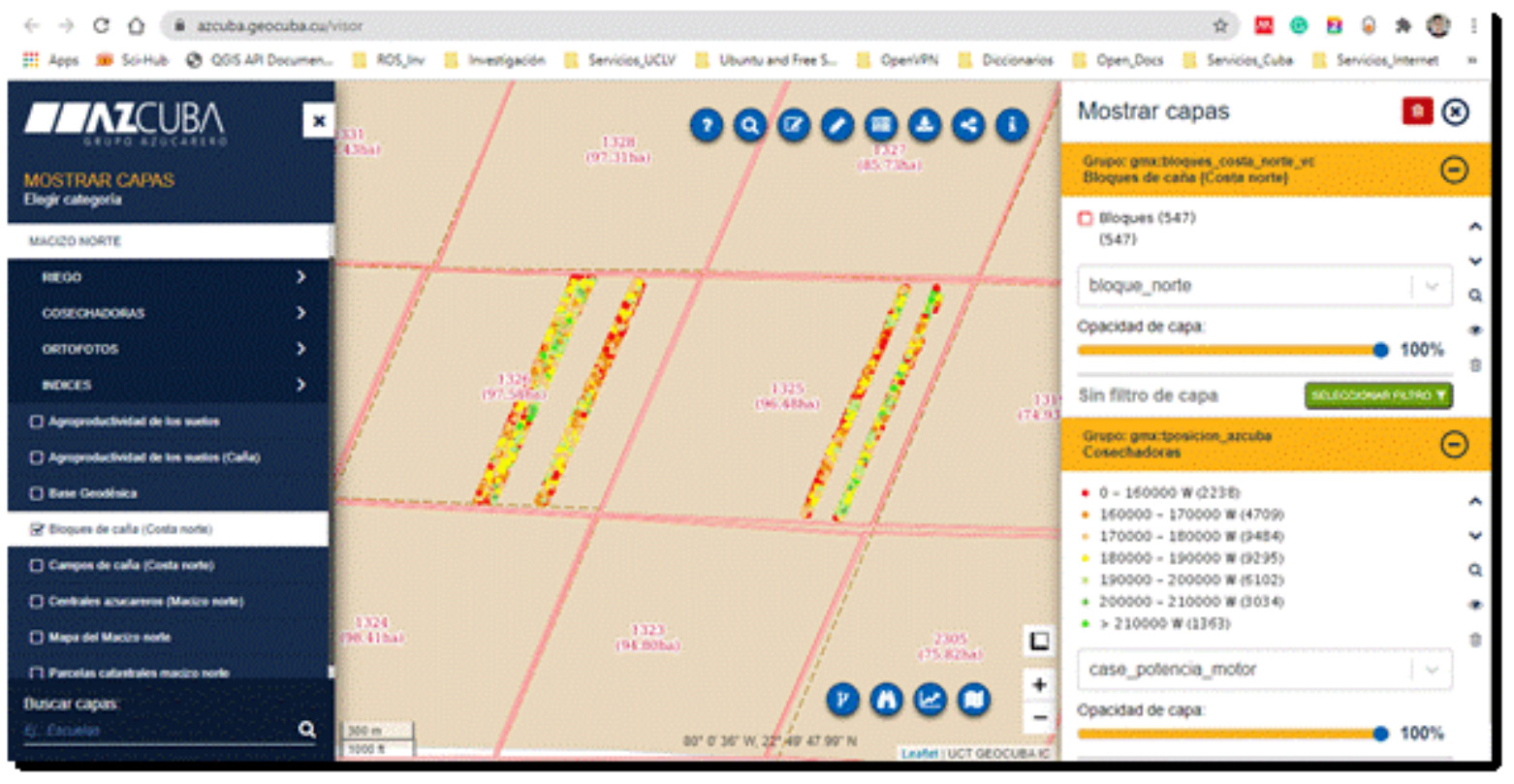Toggle eye visibility for the Bloques layer
Image resolution: width=1514 pixels, height=784 pixels.
1475,330
